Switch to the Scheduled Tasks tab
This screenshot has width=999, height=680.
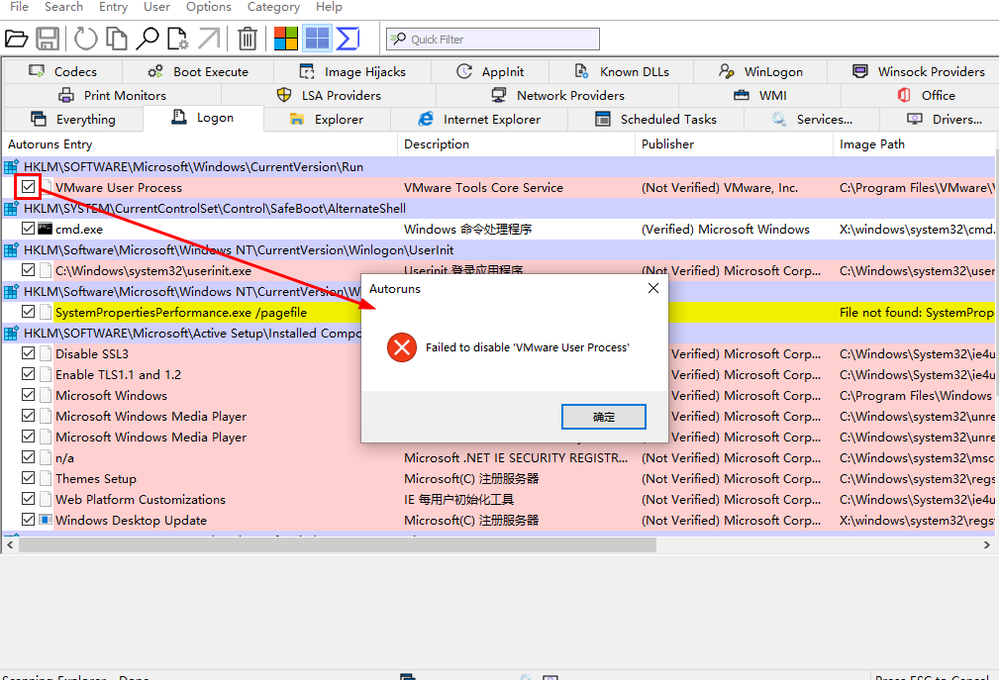[656, 119]
